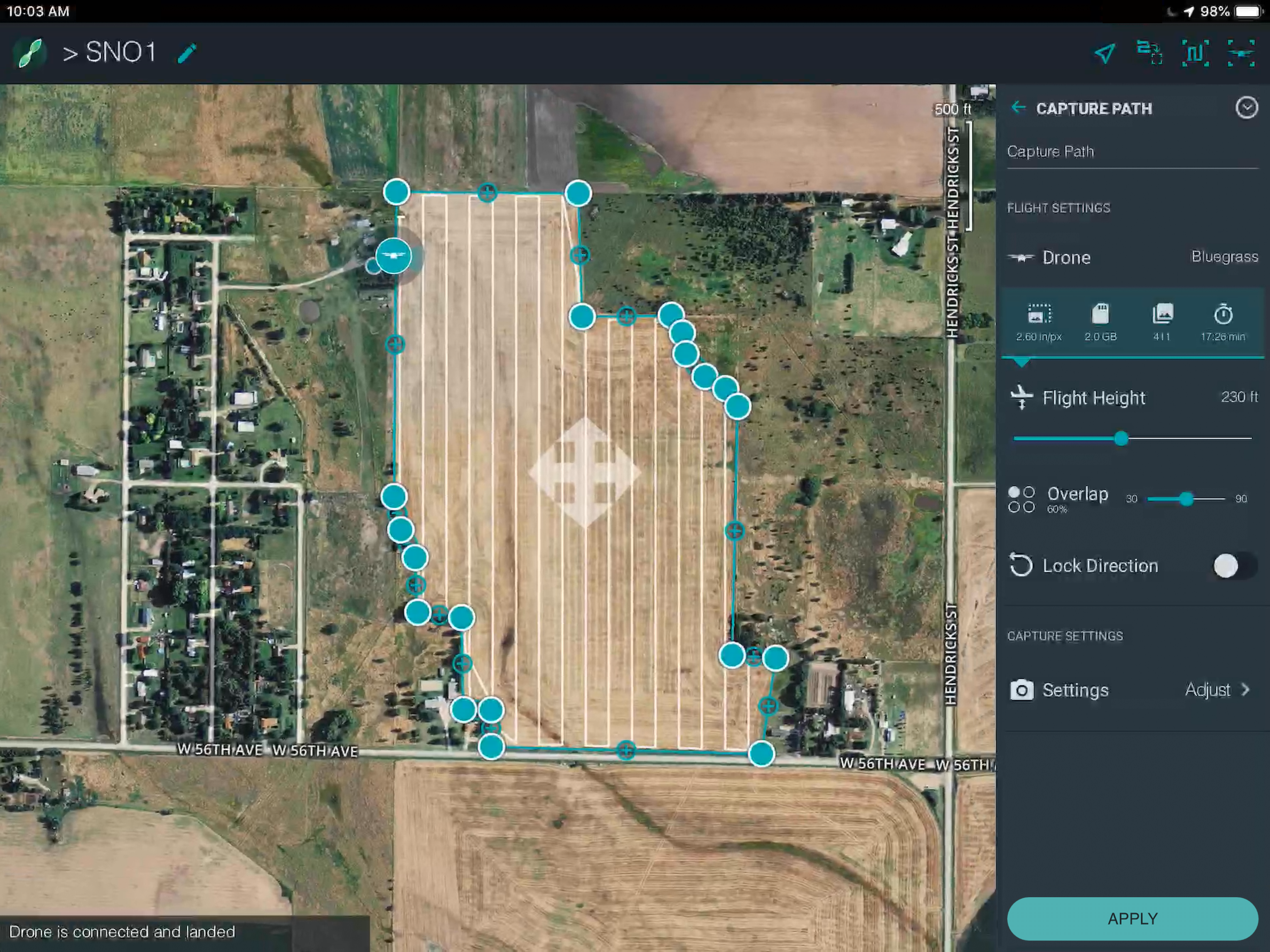1270x952 pixels.
Task: Go back with the Capture Path arrow
Action: (x=1018, y=108)
